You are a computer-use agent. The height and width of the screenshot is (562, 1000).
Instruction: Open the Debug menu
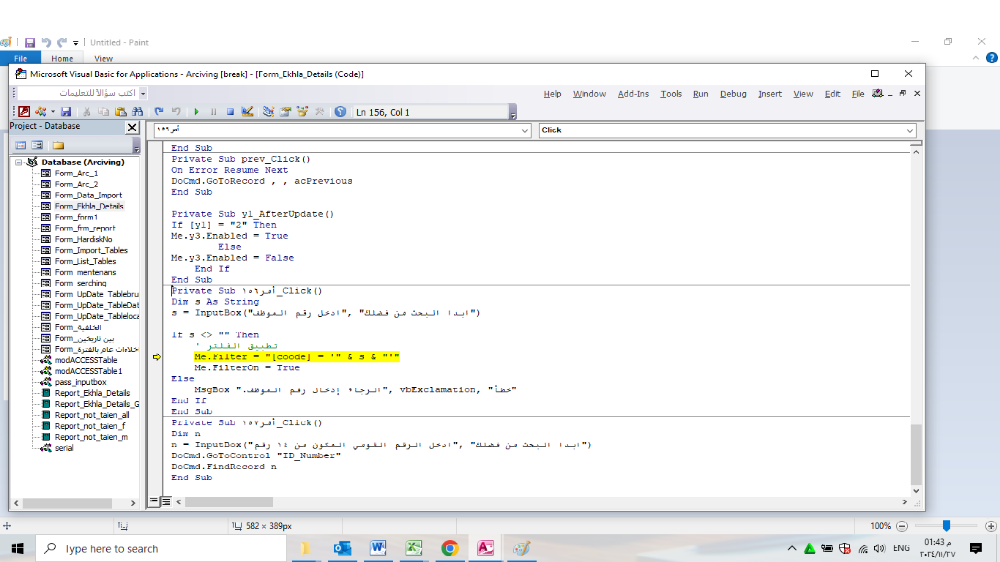coord(733,94)
